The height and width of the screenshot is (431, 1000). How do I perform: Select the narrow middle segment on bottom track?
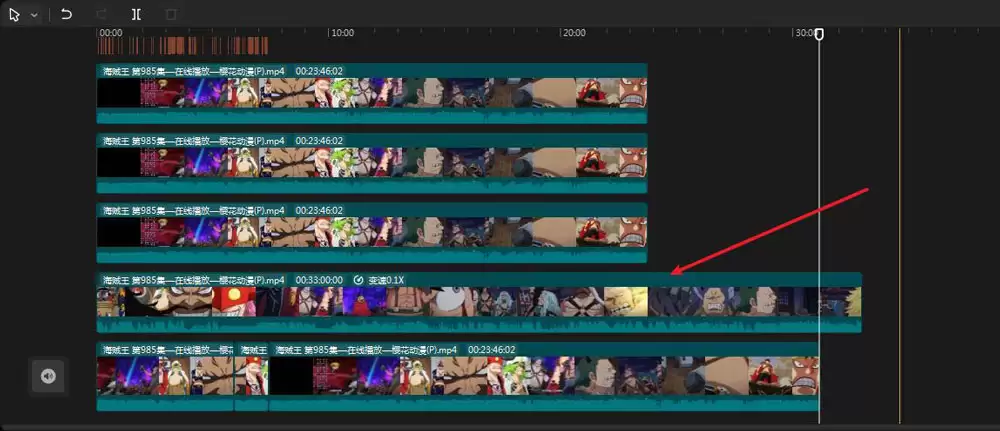(x=251, y=377)
